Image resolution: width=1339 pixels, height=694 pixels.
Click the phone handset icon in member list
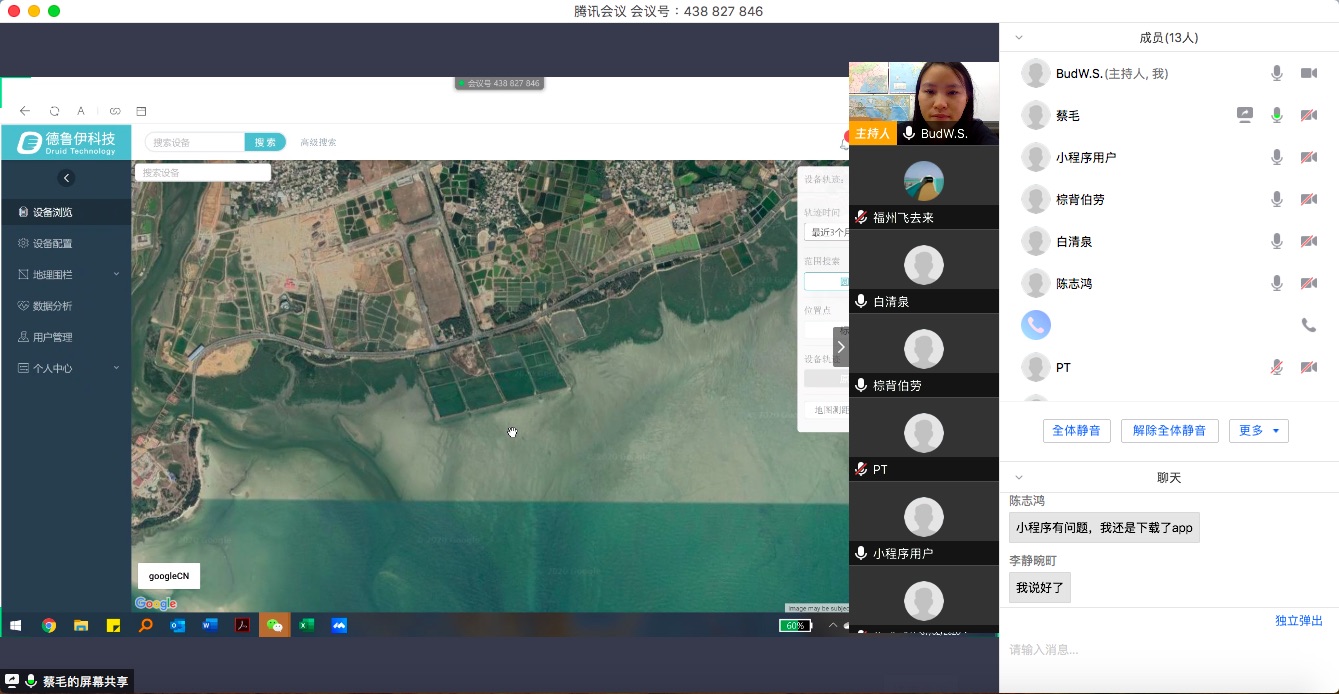tap(1308, 325)
